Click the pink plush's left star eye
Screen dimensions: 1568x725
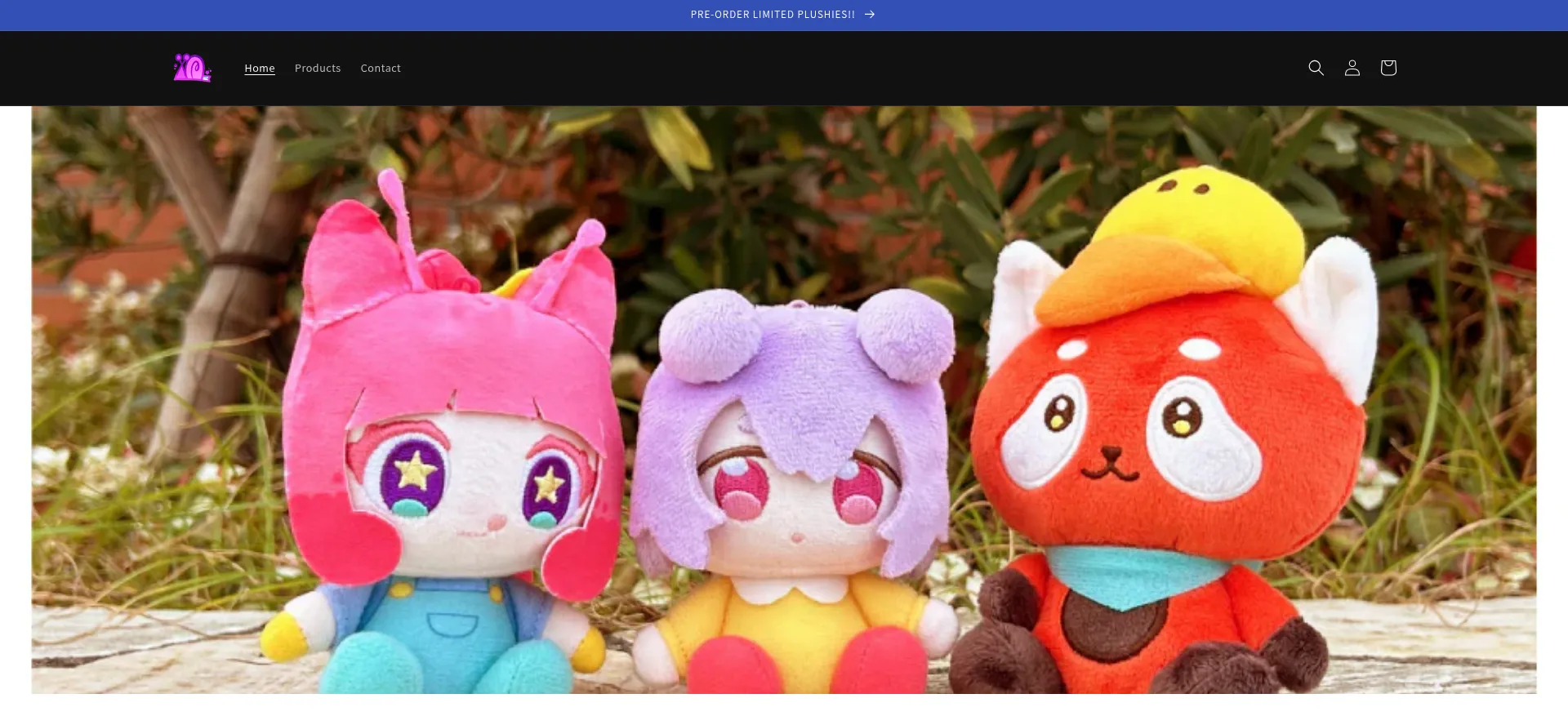413,472
